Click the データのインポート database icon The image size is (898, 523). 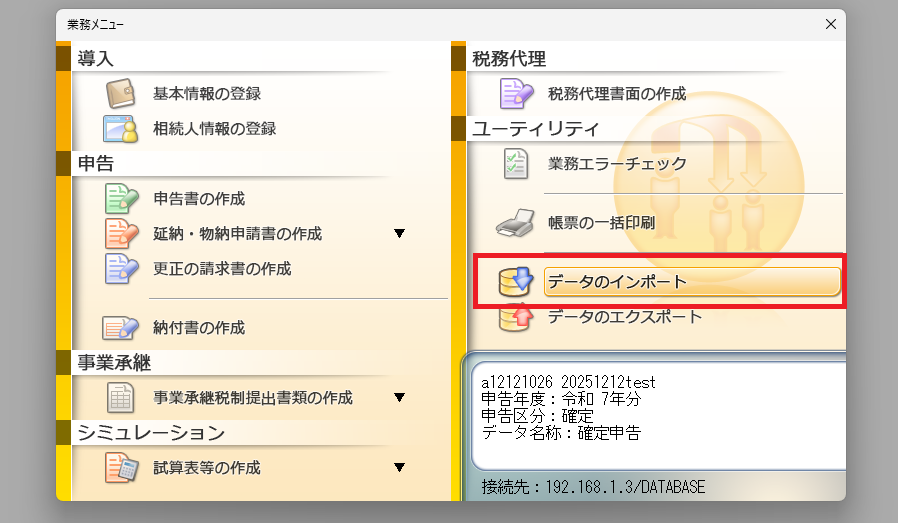click(x=515, y=281)
